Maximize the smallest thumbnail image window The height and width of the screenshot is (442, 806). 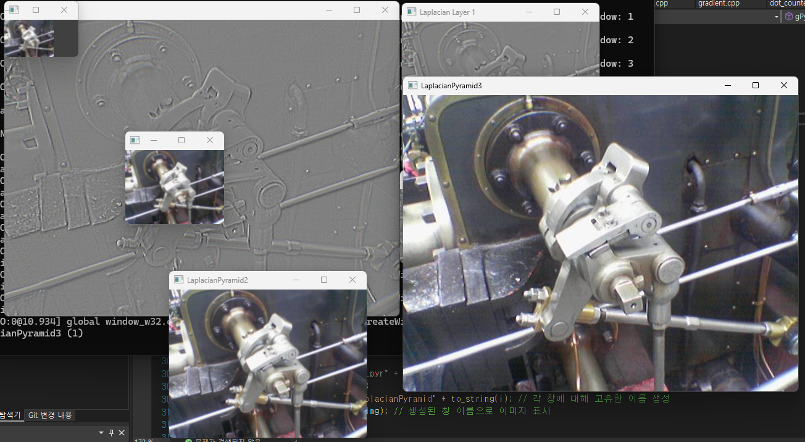click(35, 10)
